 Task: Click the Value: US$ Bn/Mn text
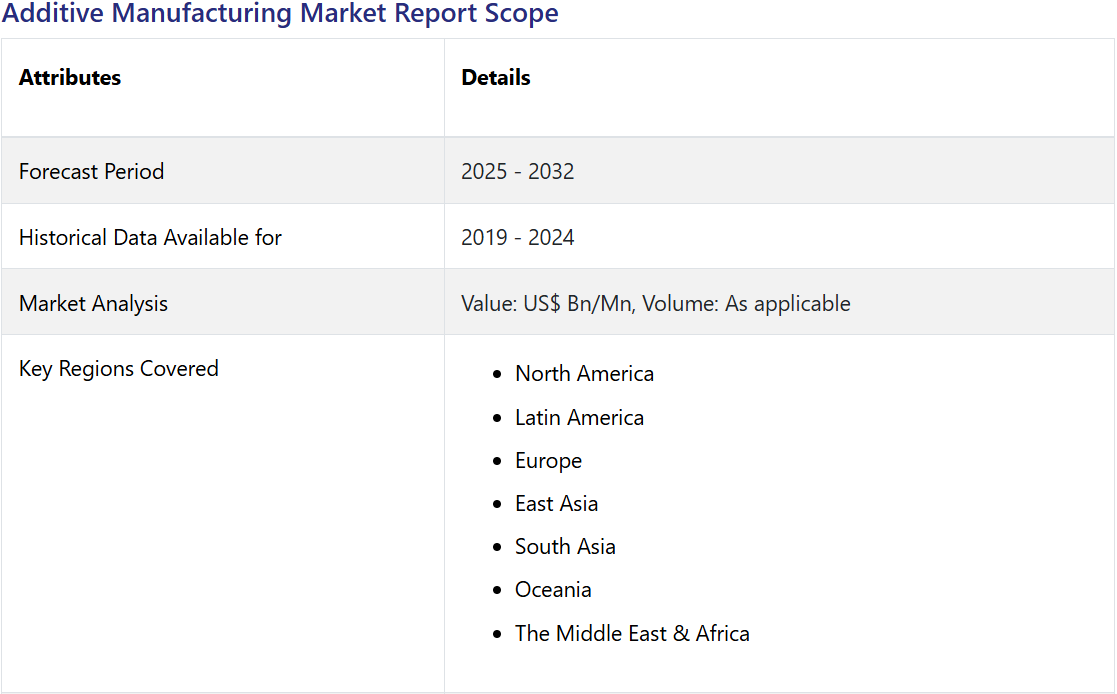coord(546,303)
